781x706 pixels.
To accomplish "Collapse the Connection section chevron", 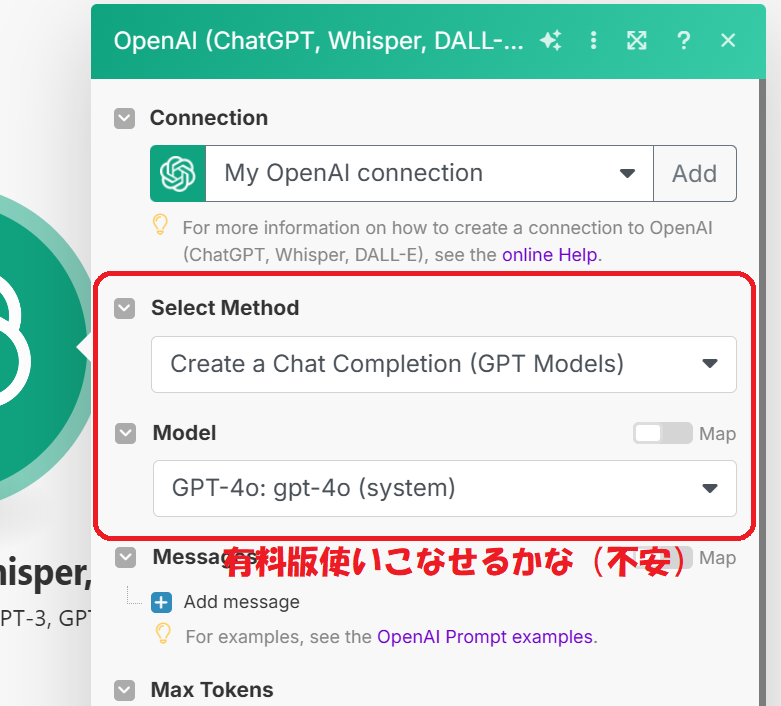I will point(125,119).
